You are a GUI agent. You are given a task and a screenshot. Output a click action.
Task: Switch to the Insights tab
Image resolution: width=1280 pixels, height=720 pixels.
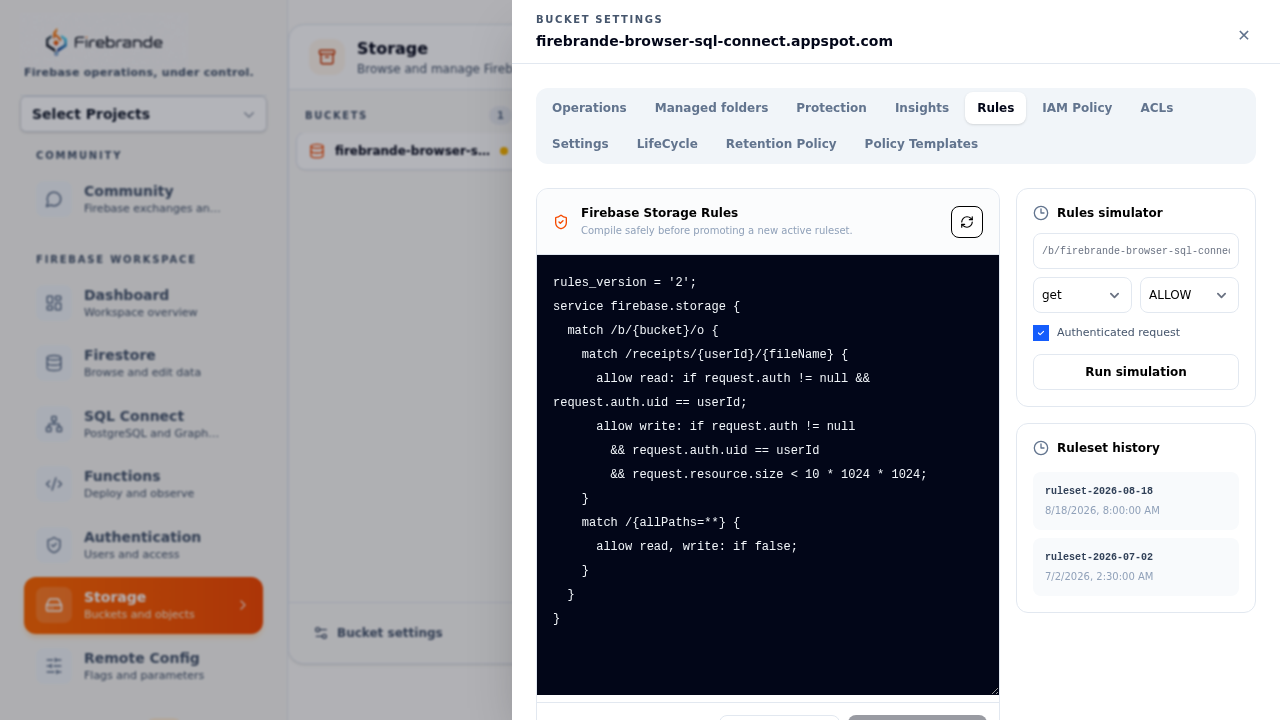click(x=922, y=108)
